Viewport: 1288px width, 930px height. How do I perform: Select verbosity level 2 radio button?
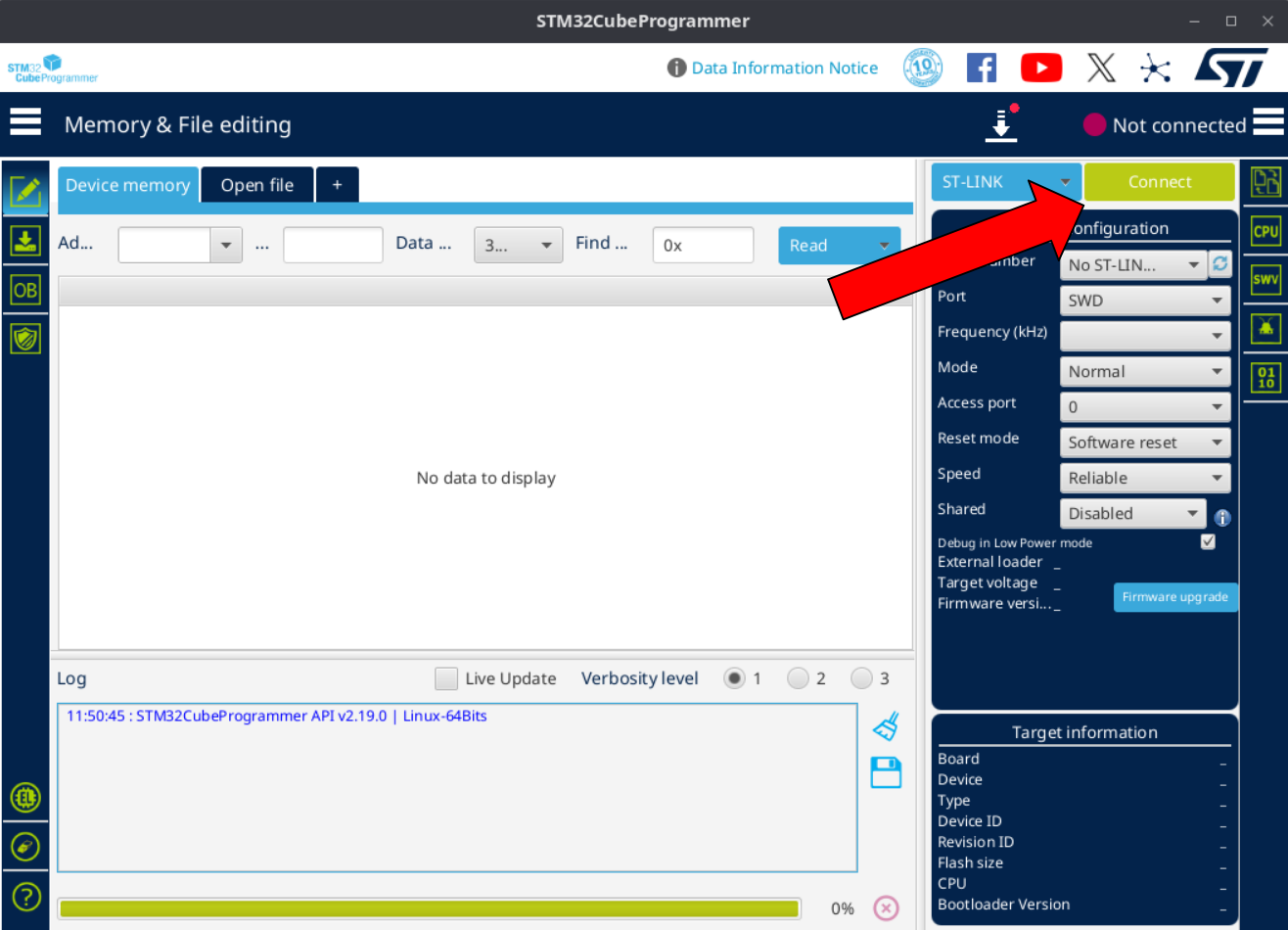tap(798, 678)
